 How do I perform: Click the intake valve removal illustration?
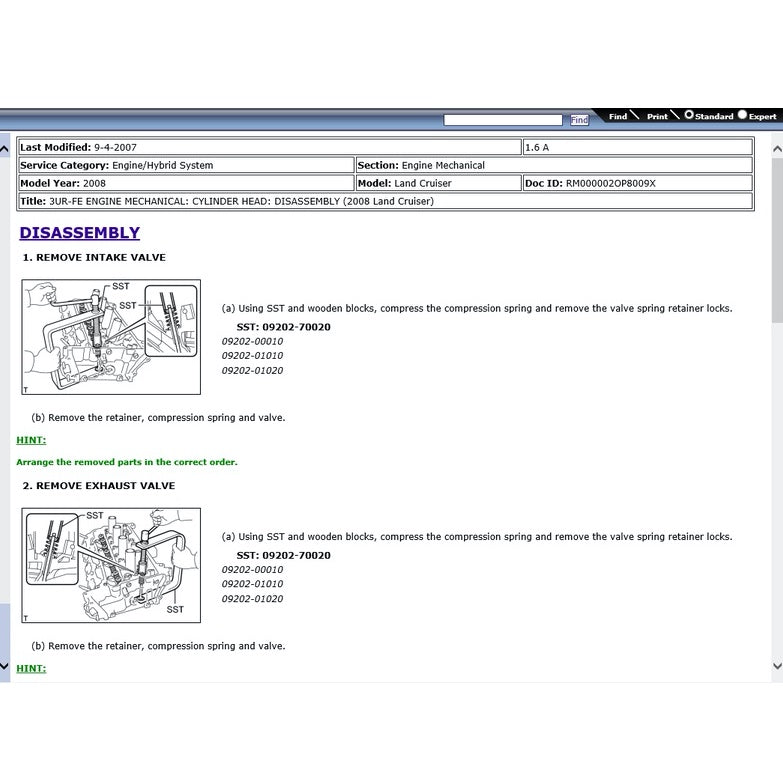click(x=111, y=337)
